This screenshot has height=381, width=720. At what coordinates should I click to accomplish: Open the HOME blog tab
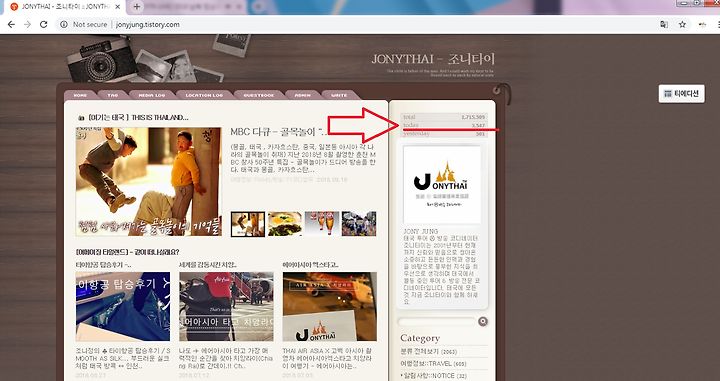coord(80,95)
